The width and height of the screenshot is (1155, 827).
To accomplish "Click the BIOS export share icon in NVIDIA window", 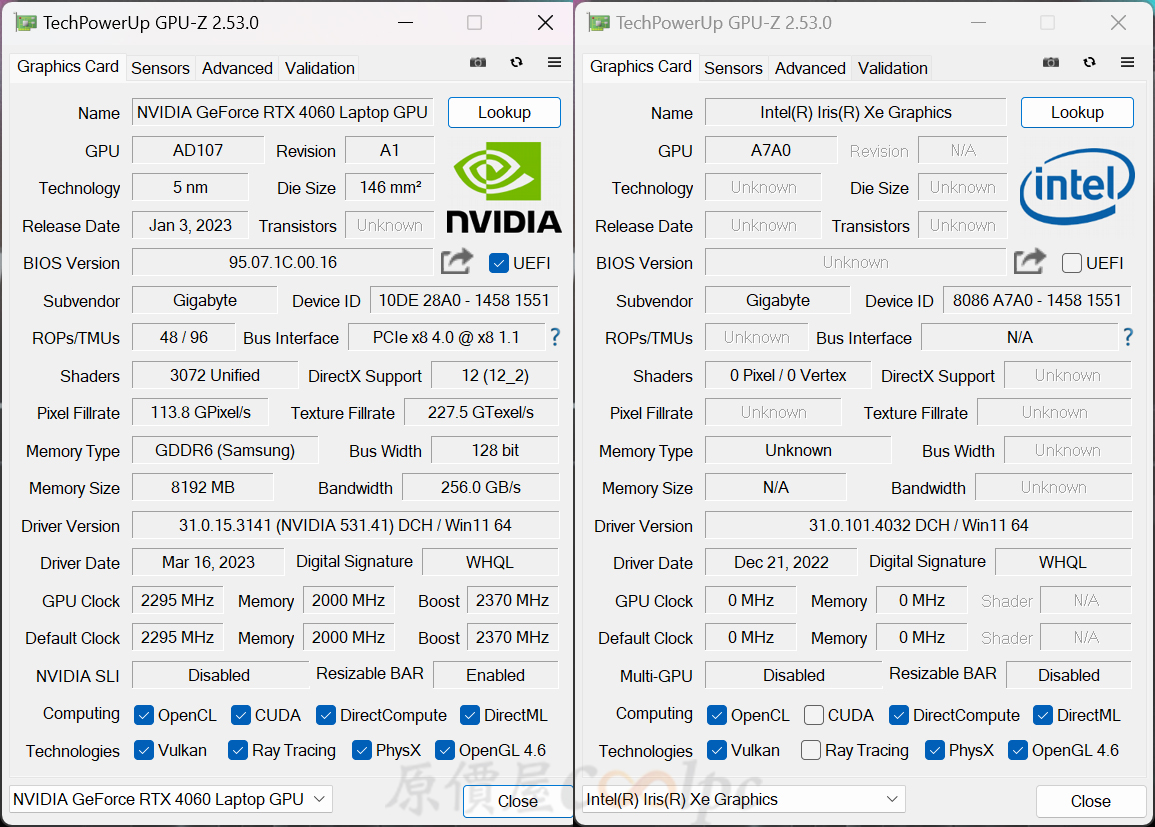I will [x=457, y=261].
